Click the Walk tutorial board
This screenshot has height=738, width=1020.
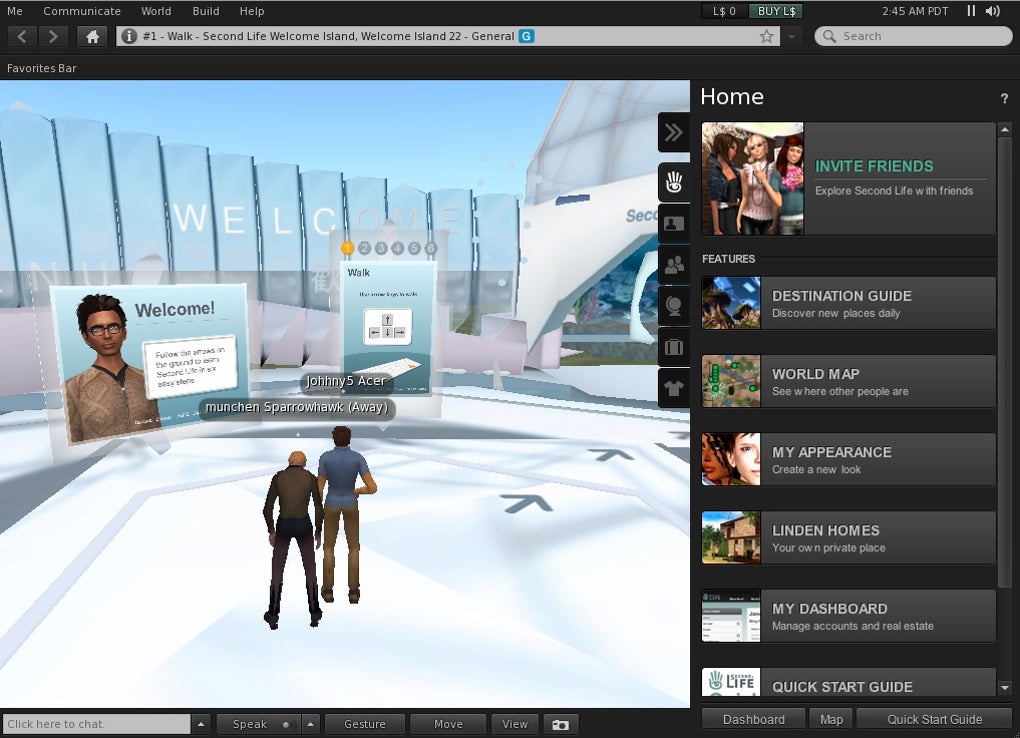coord(388,325)
